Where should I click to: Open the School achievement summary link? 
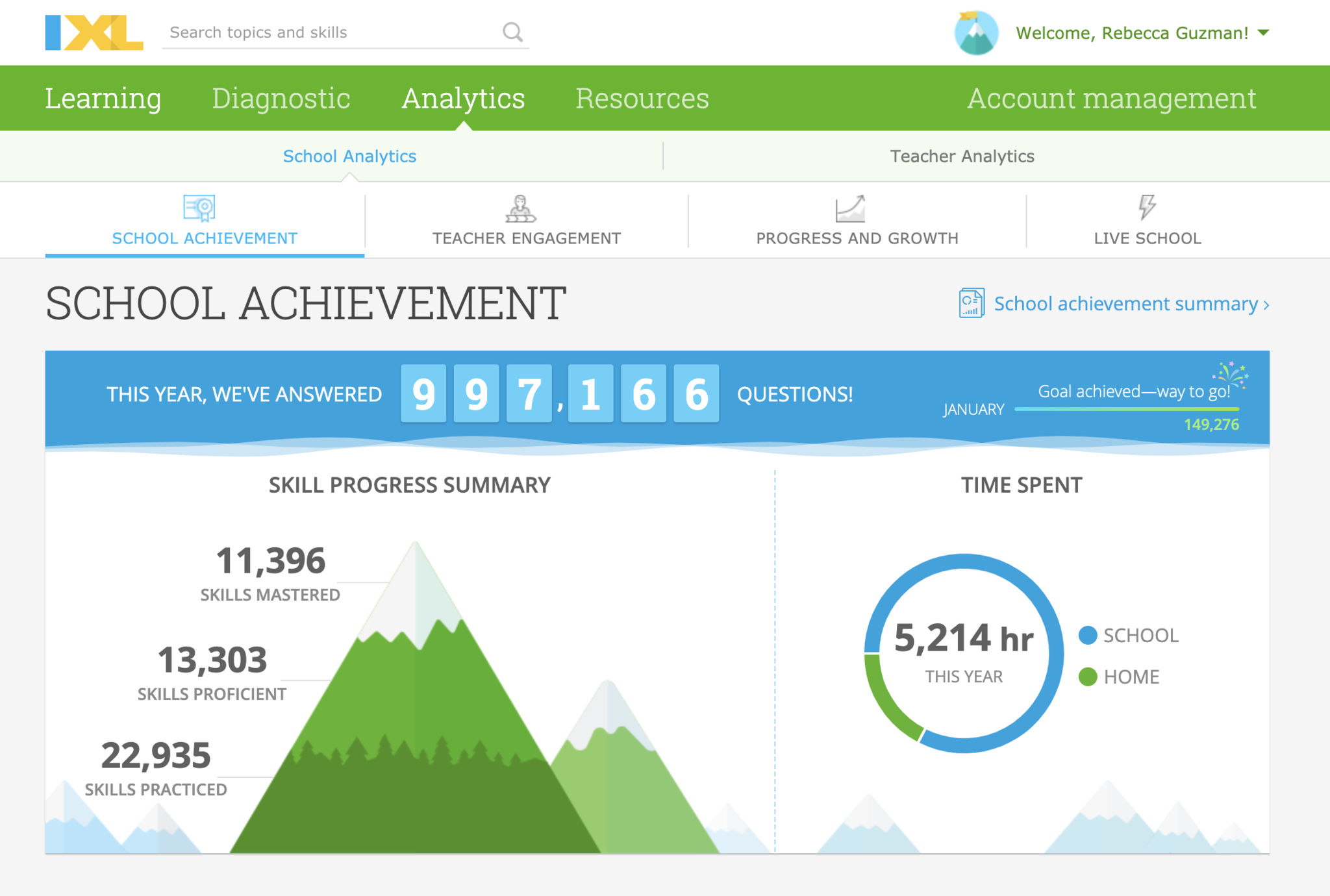(1126, 304)
